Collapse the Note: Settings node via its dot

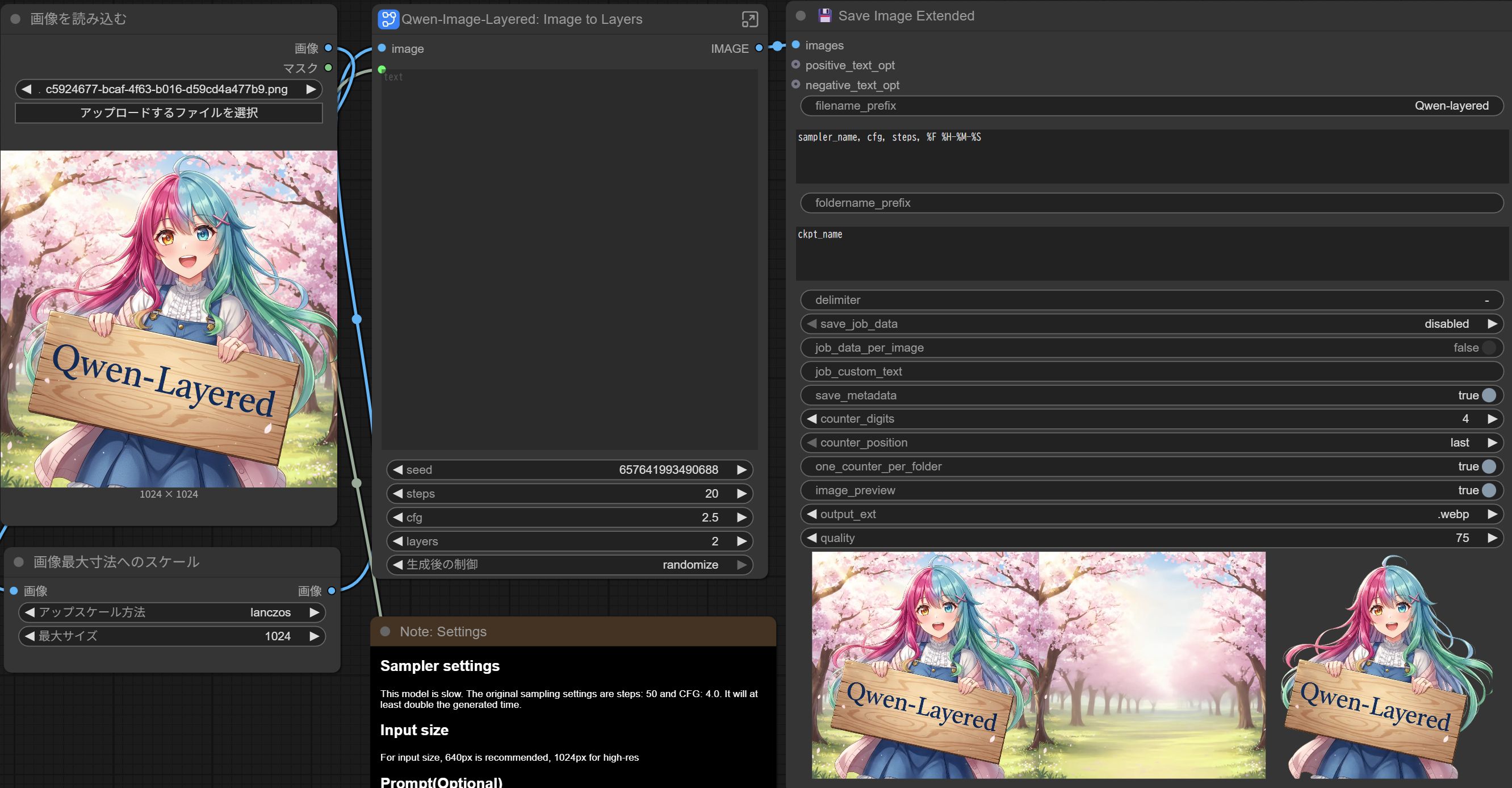click(386, 631)
